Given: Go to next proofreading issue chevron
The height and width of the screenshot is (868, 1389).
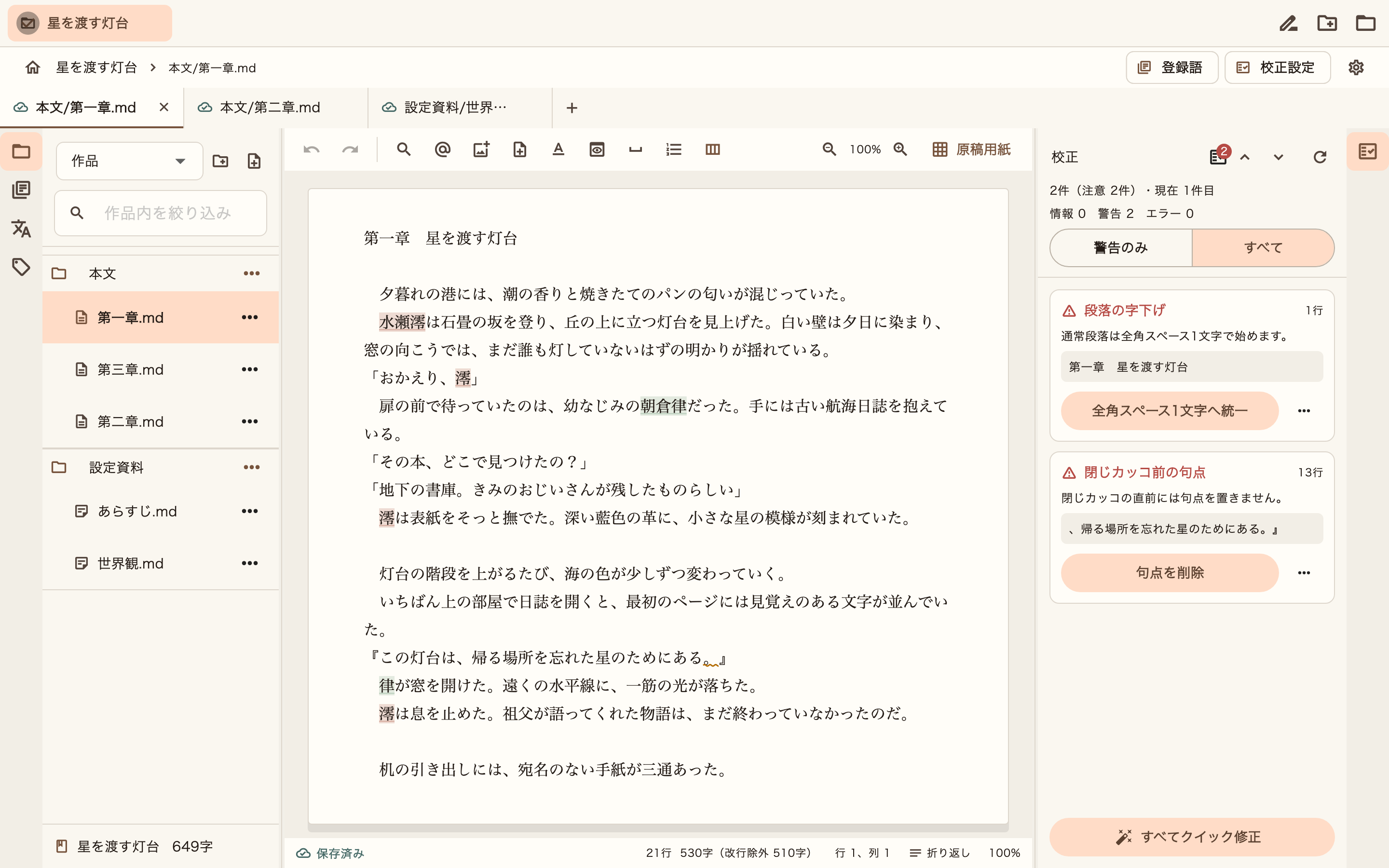Looking at the screenshot, I should click(x=1278, y=157).
